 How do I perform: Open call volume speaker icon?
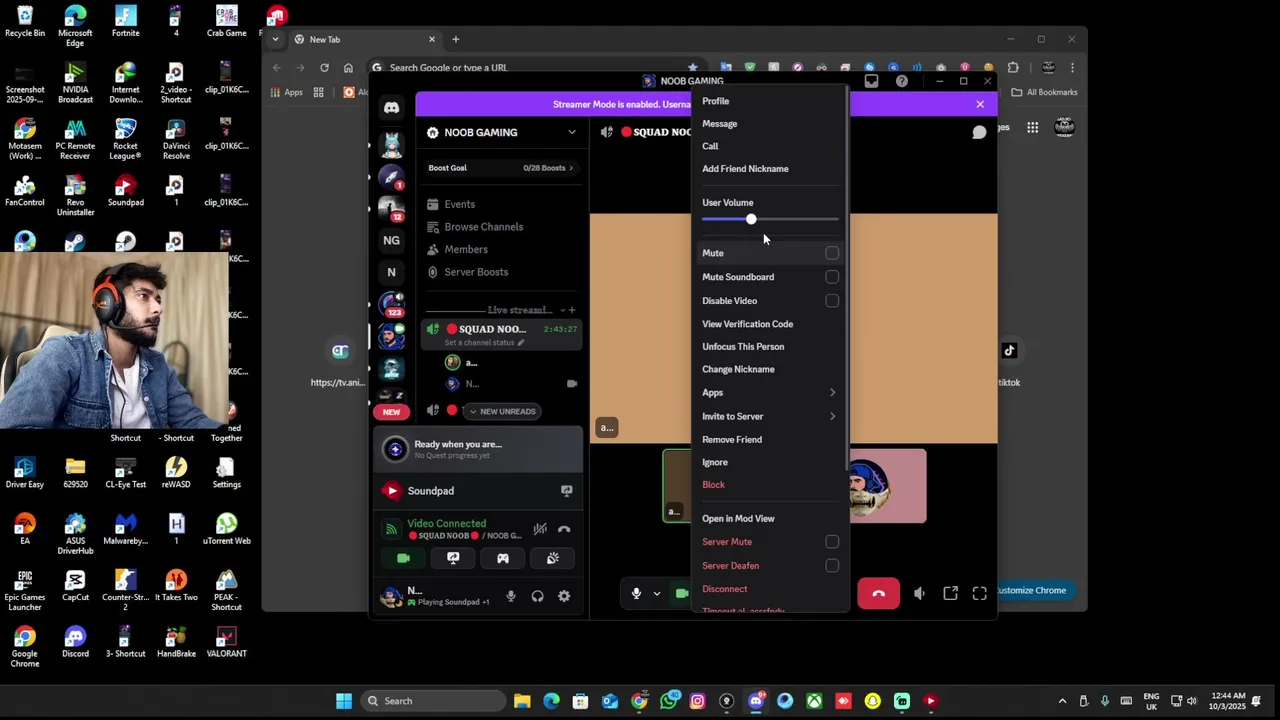pos(920,593)
